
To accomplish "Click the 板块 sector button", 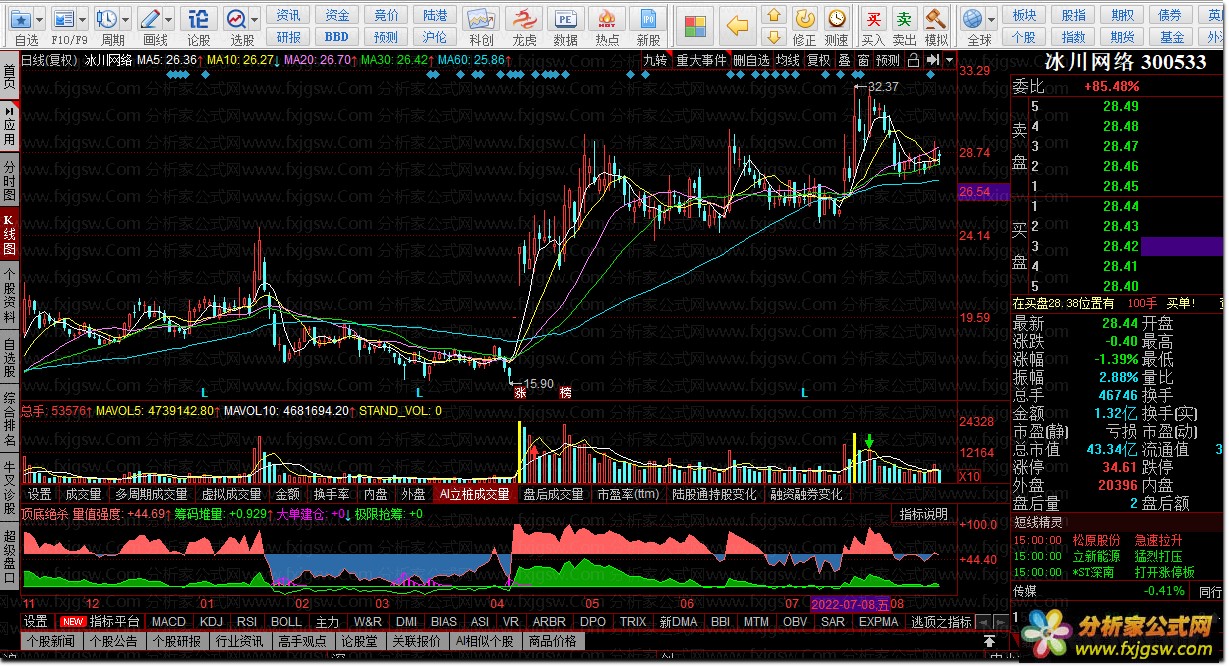I will pyautogui.click(x=1024, y=15).
